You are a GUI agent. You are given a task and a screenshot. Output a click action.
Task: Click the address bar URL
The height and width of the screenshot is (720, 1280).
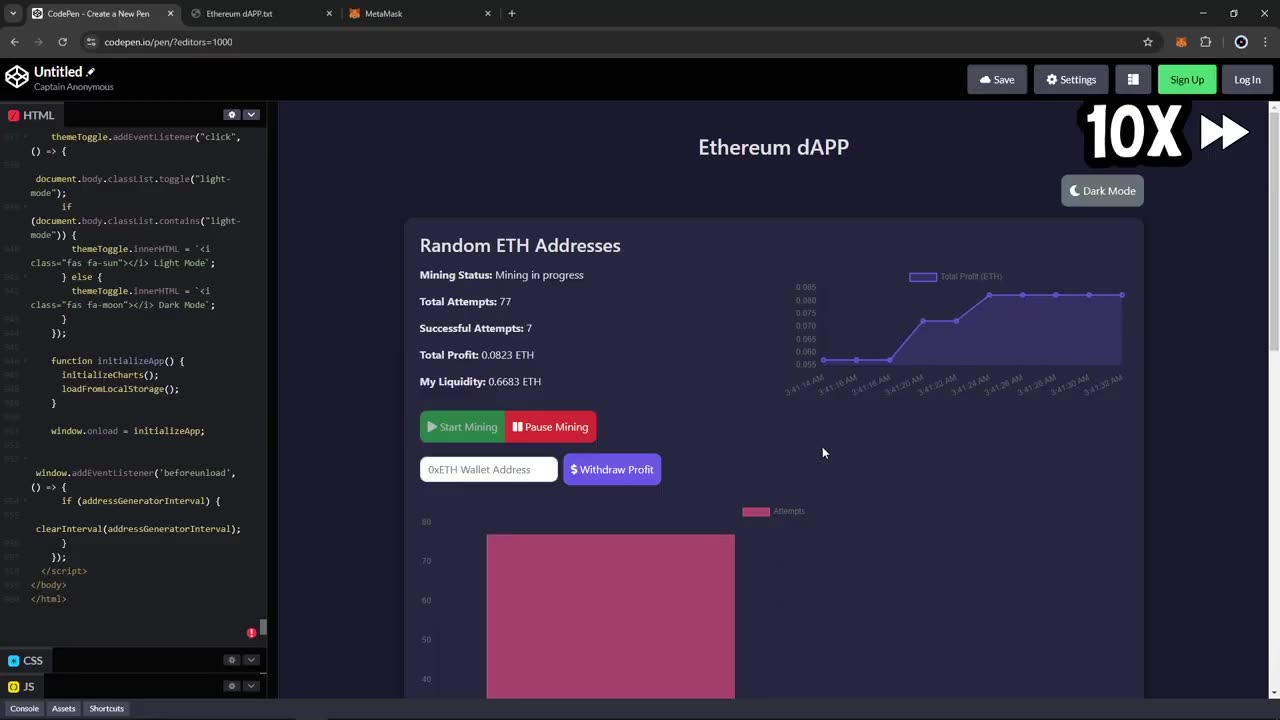point(168,42)
